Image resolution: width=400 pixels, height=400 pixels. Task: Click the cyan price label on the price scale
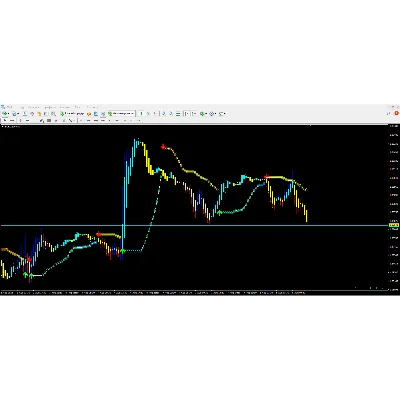click(394, 226)
